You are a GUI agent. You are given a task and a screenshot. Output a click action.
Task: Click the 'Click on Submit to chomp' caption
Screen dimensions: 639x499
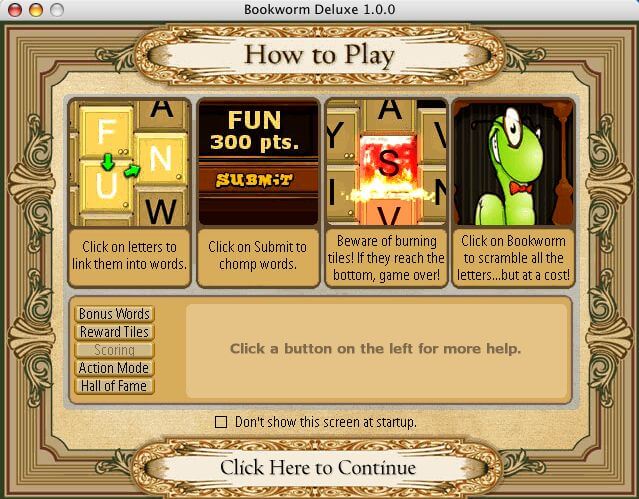(258, 255)
